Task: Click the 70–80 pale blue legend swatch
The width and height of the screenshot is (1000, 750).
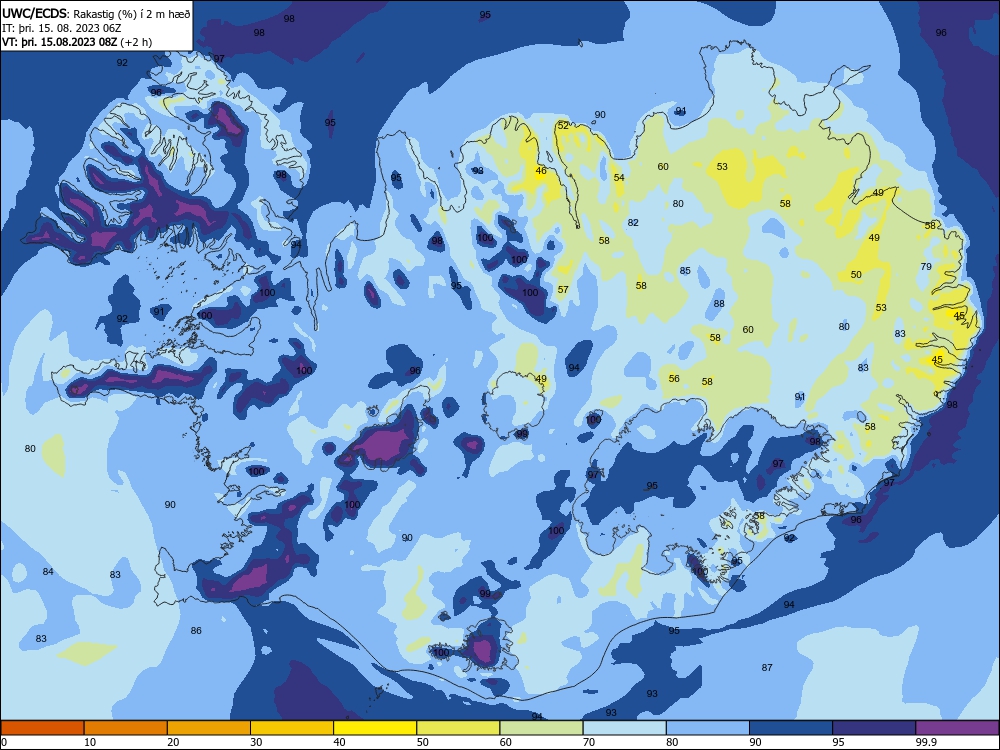Action: pyautogui.click(x=625, y=728)
